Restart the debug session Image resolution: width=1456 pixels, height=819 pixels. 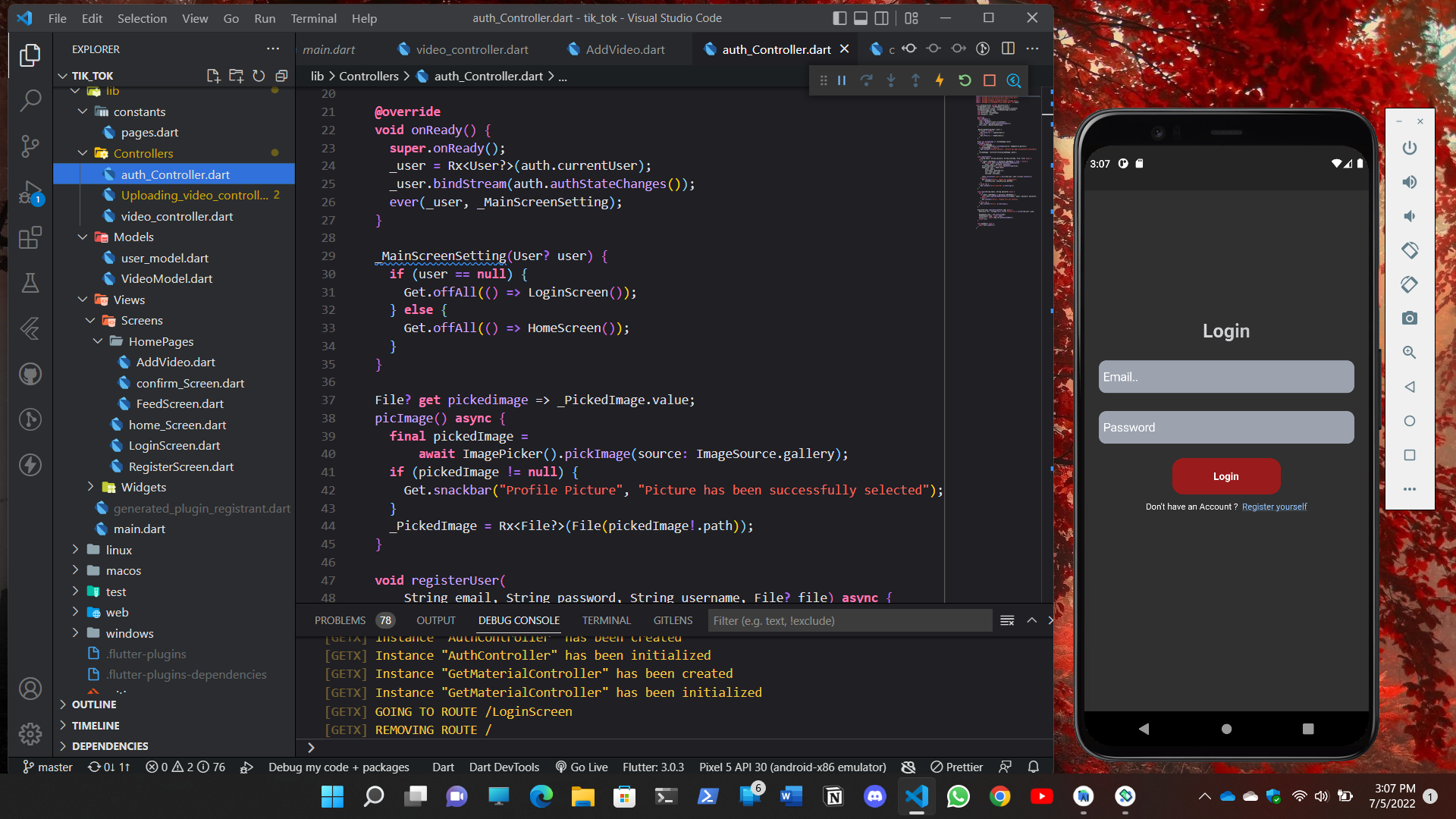coord(965,80)
